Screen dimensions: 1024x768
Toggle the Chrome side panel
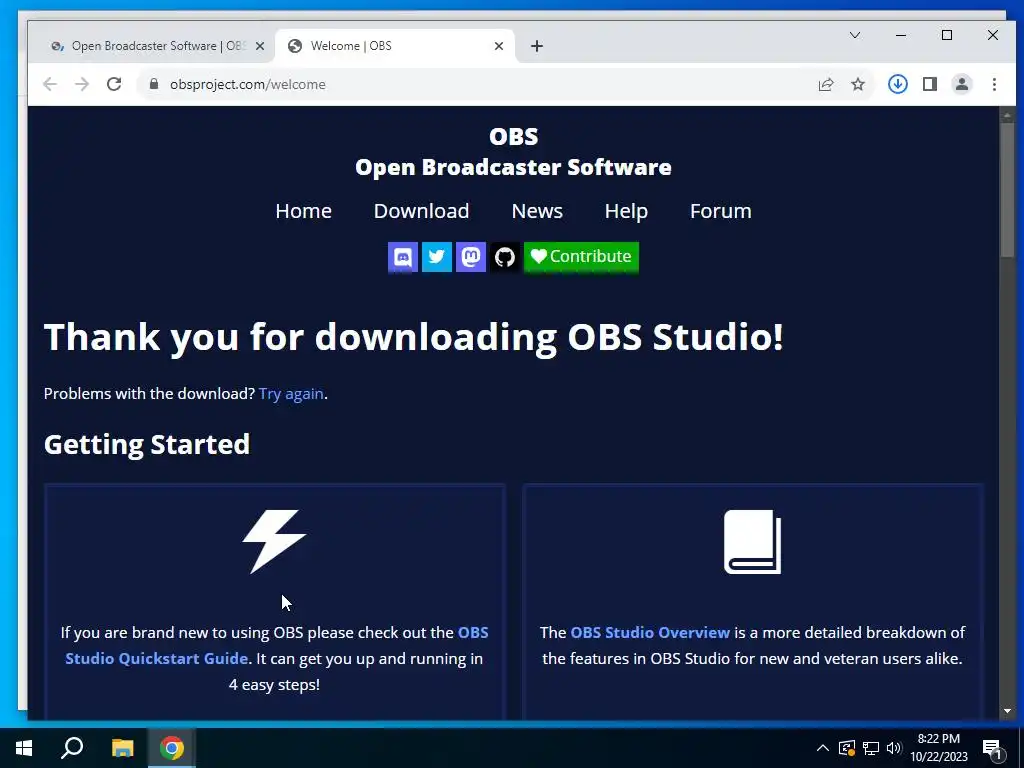pos(930,84)
